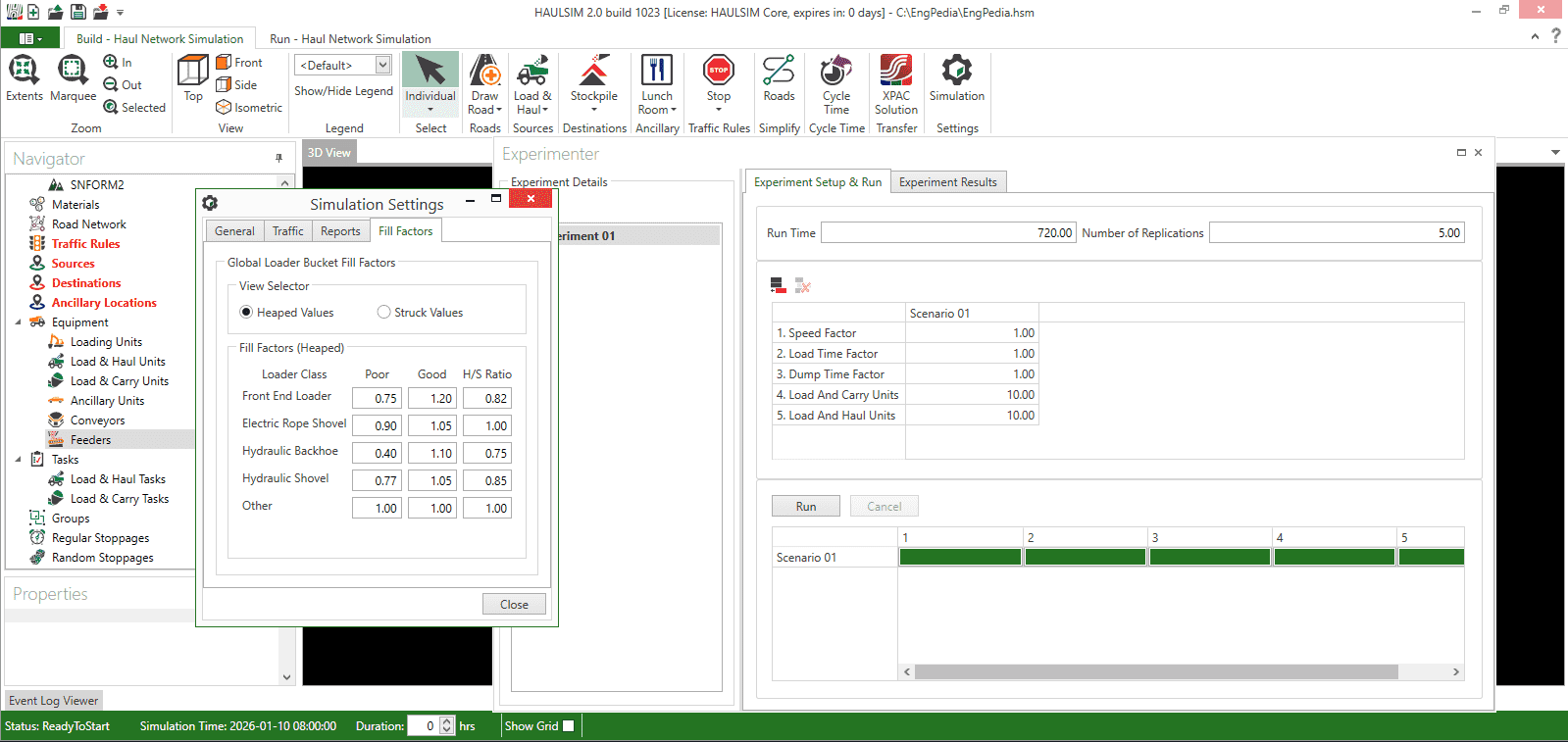Switch to the Experiment Results tab
The image size is (1568, 742).
pos(947,182)
